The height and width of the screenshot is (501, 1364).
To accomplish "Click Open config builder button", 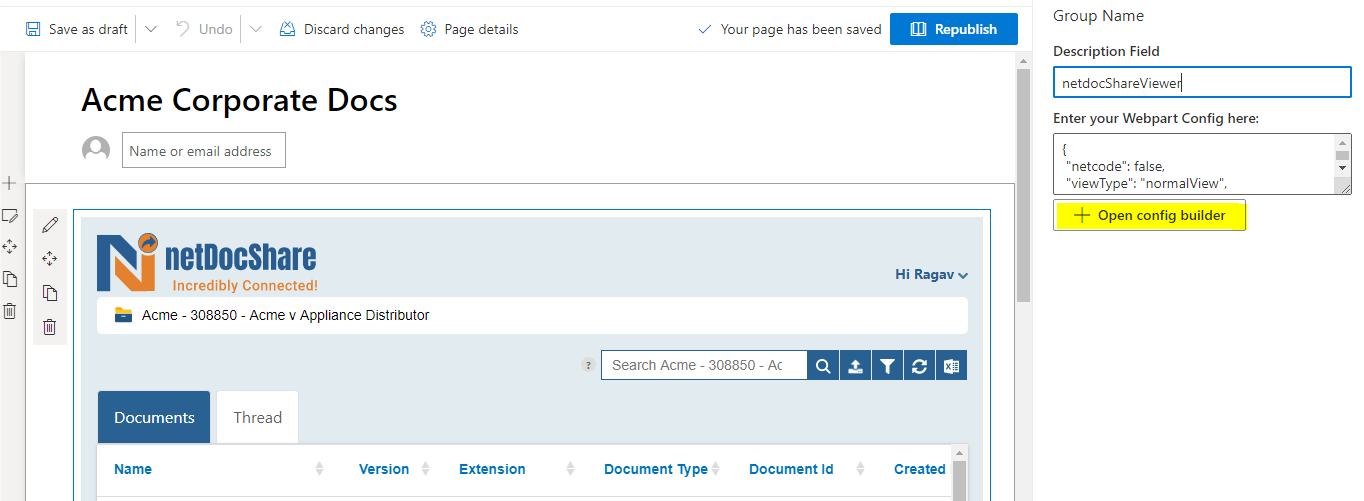I will point(1149,215).
